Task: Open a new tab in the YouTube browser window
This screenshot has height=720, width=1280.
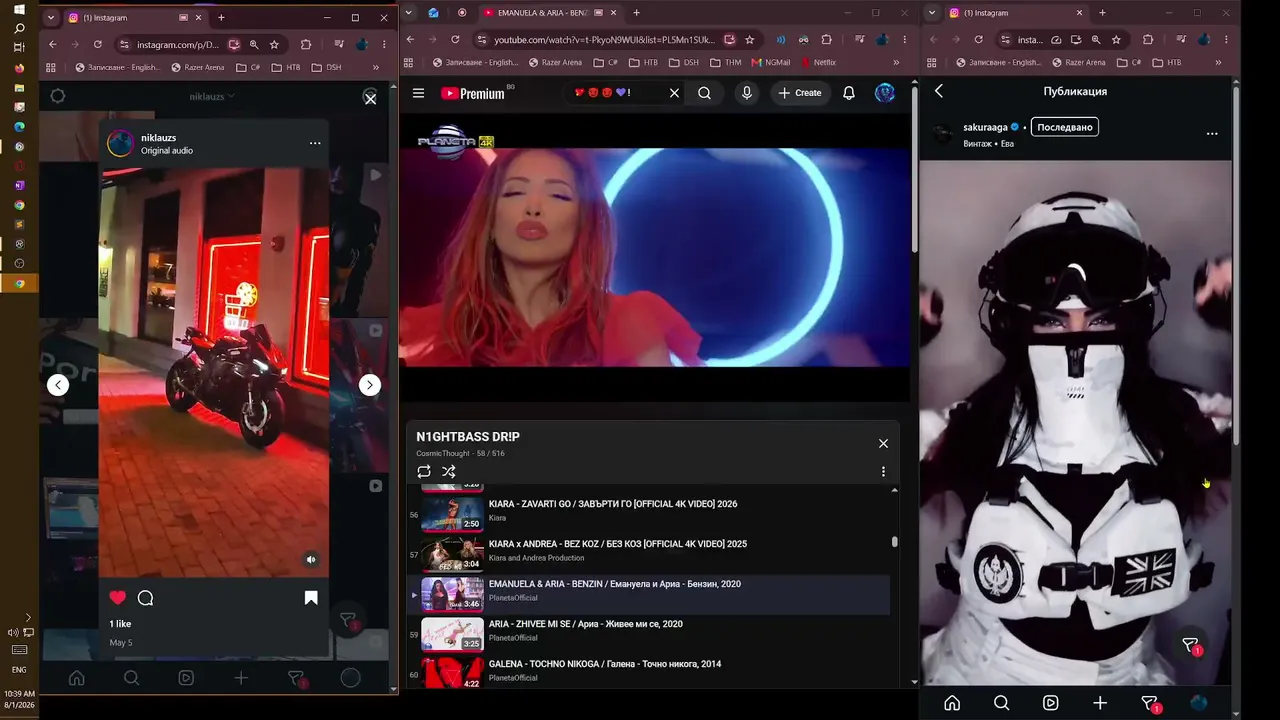Action: [x=636, y=13]
